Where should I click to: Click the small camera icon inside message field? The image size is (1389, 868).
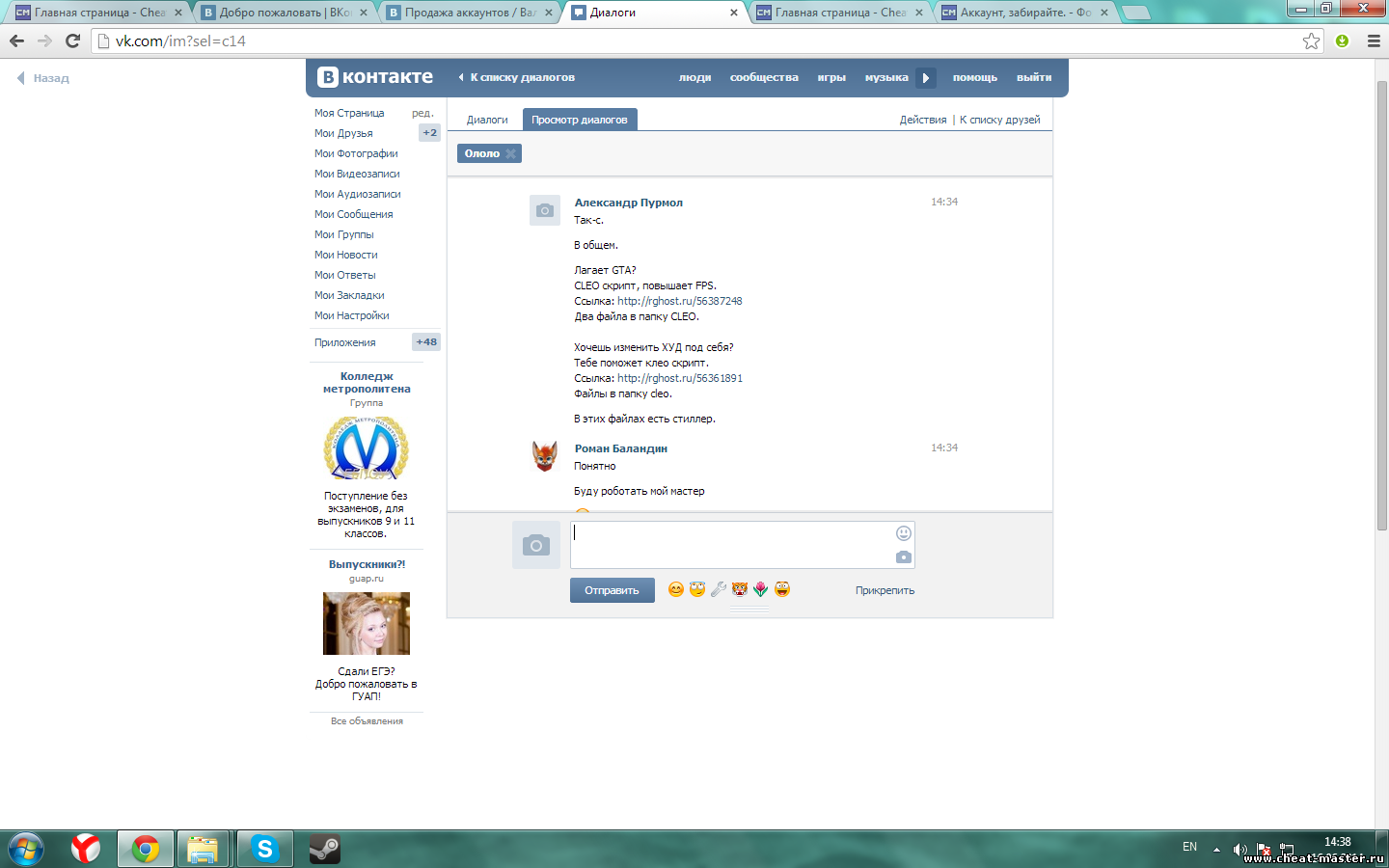tap(903, 557)
